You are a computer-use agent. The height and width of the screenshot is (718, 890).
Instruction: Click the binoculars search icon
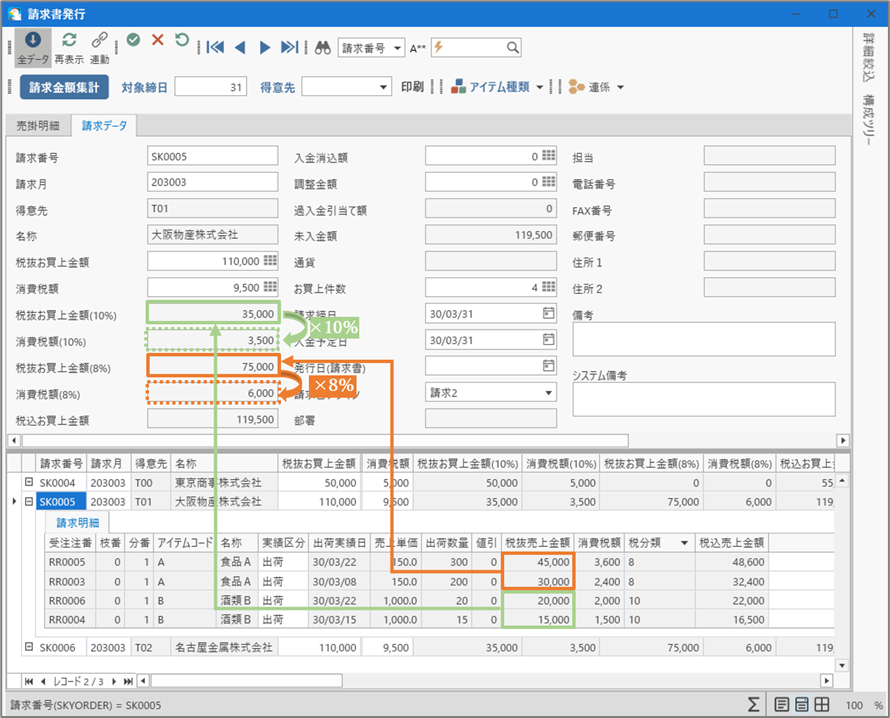click(323, 47)
